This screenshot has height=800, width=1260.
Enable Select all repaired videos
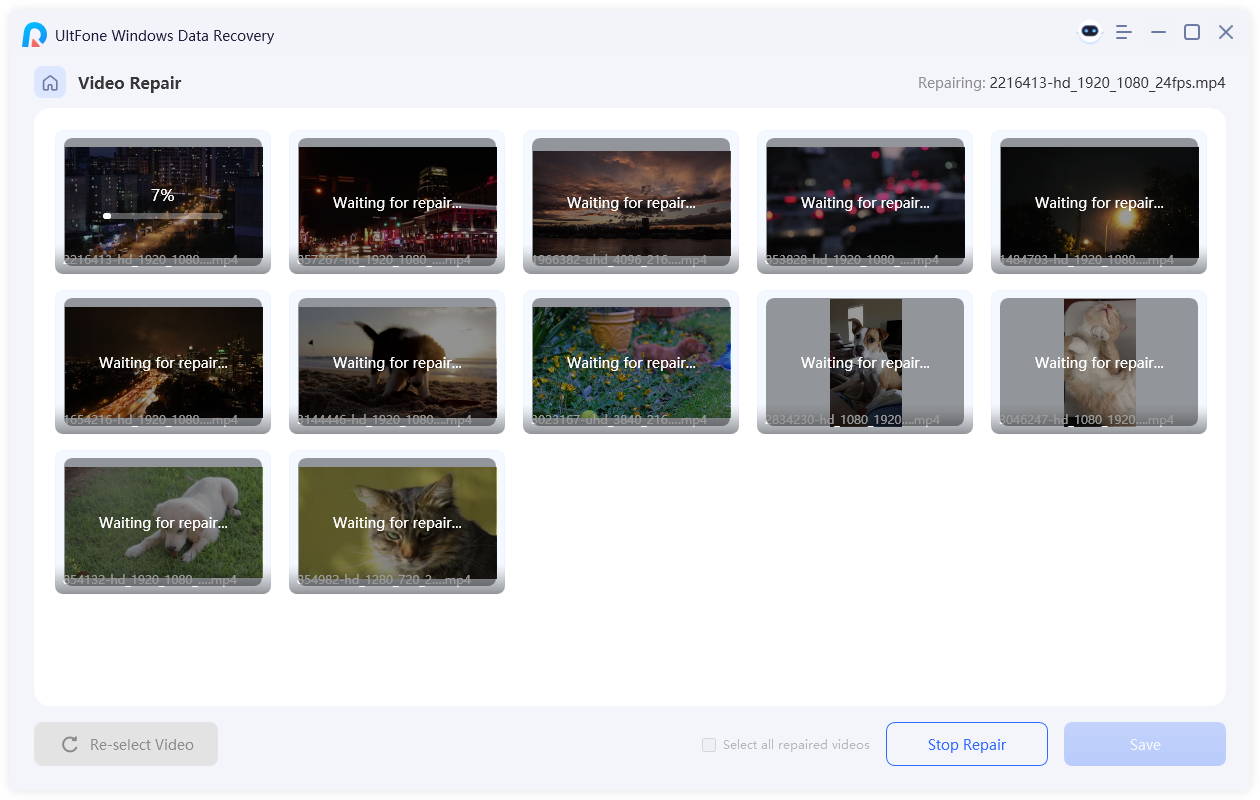tap(708, 745)
